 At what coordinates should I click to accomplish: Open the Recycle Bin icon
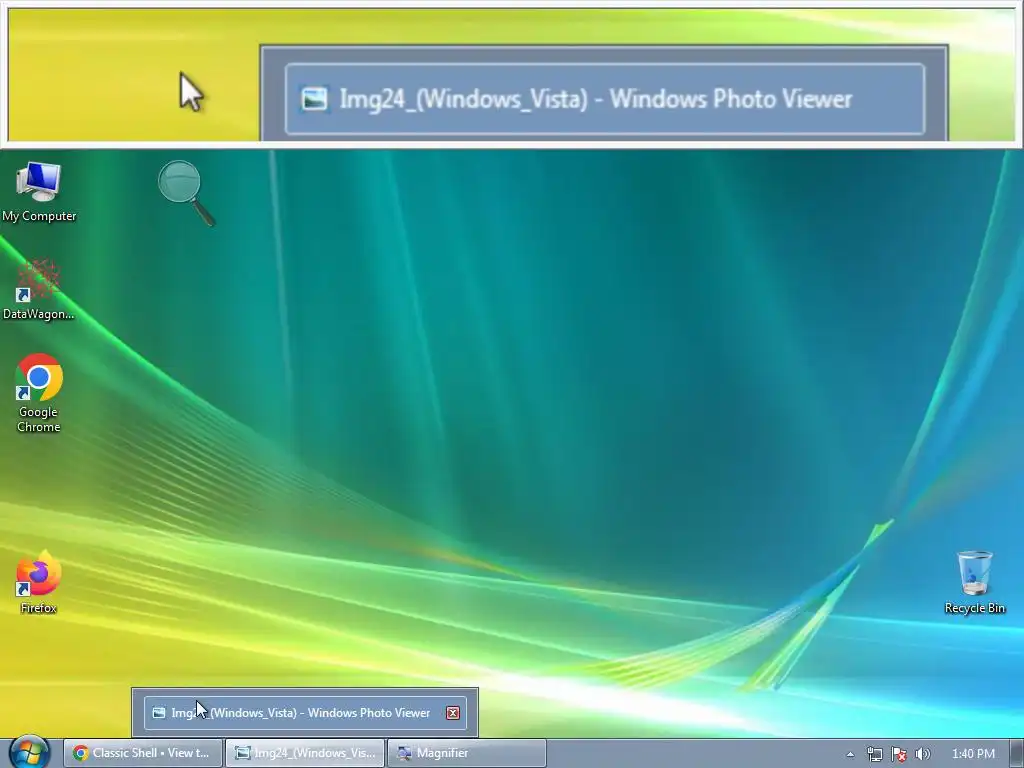(974, 583)
